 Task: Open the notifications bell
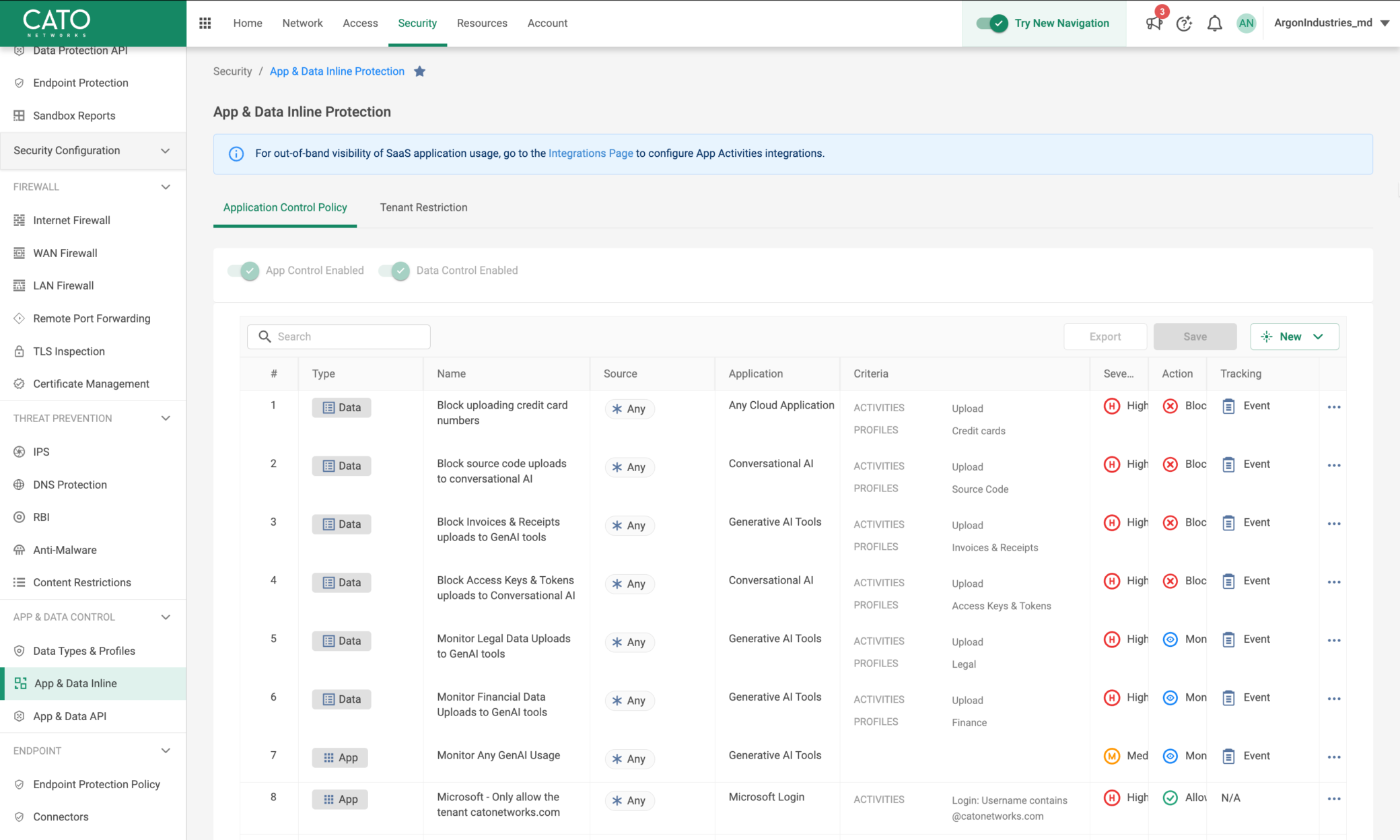click(x=1215, y=24)
